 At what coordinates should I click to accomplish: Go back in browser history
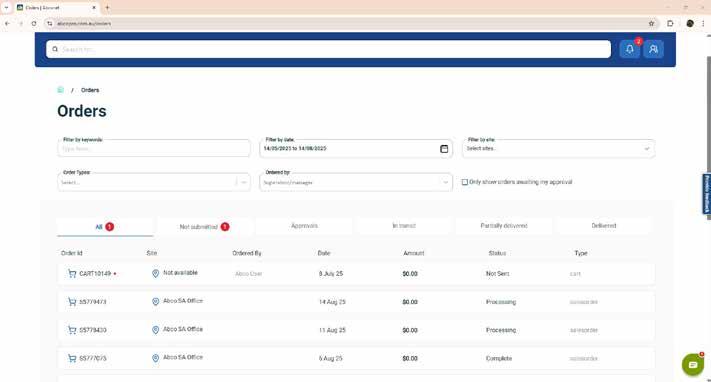[7, 23]
